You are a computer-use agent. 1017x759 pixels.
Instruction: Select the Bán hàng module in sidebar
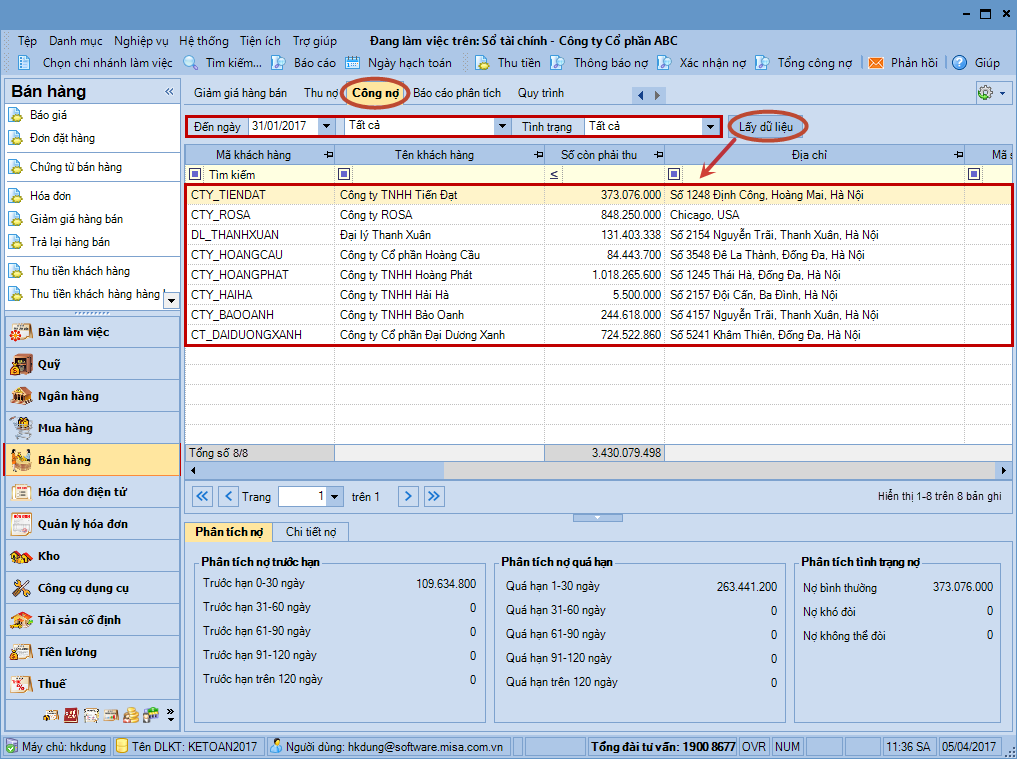point(92,460)
